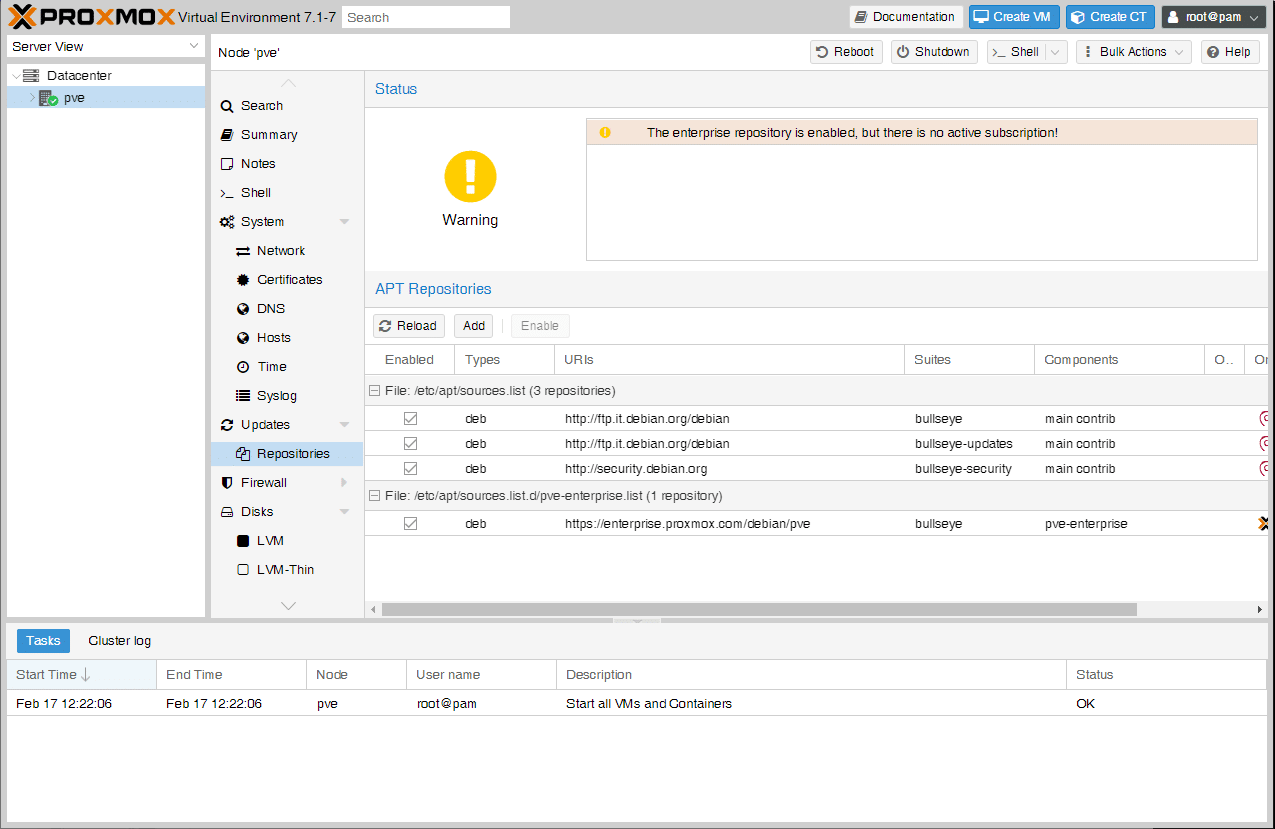The height and width of the screenshot is (829, 1275).
Task: Sort tasks by Start Time column
Action: pos(81,675)
